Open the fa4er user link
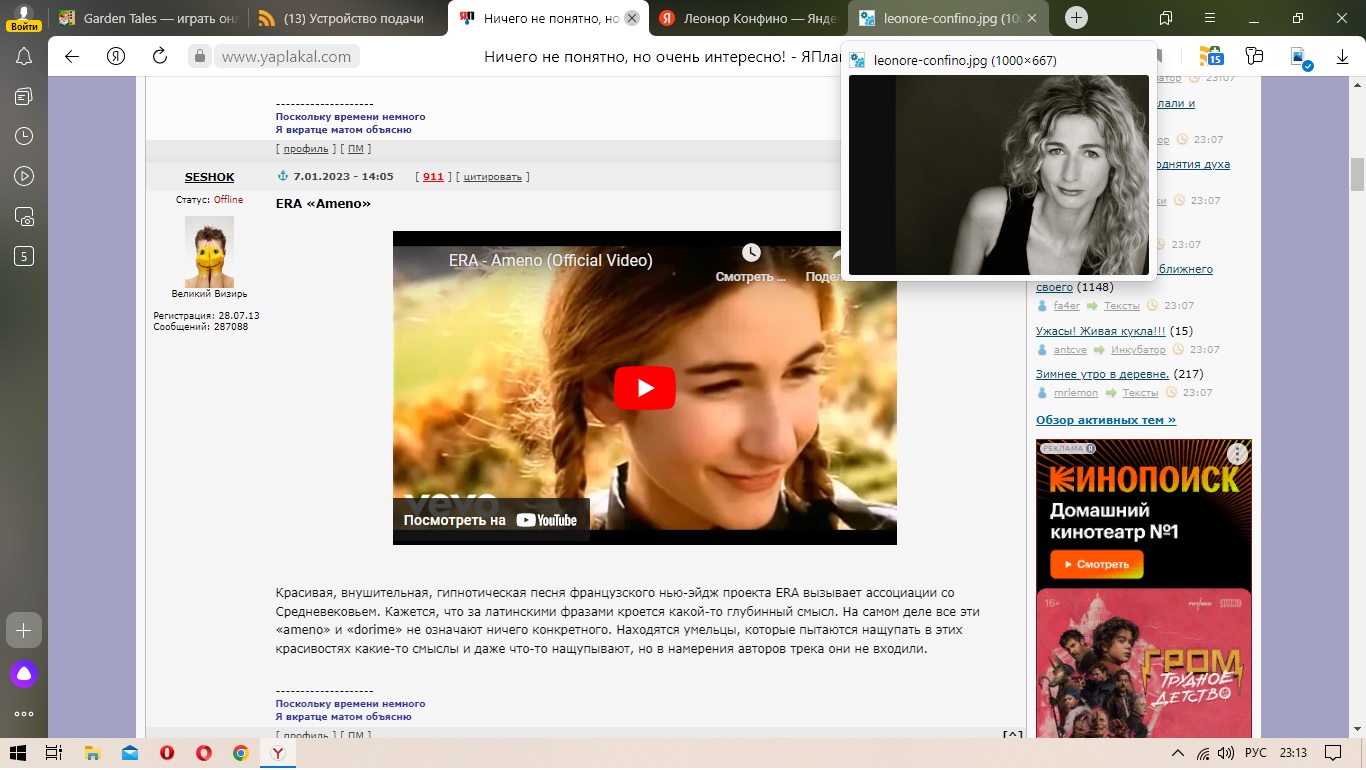This screenshot has height=770, width=1366. click(x=1067, y=306)
